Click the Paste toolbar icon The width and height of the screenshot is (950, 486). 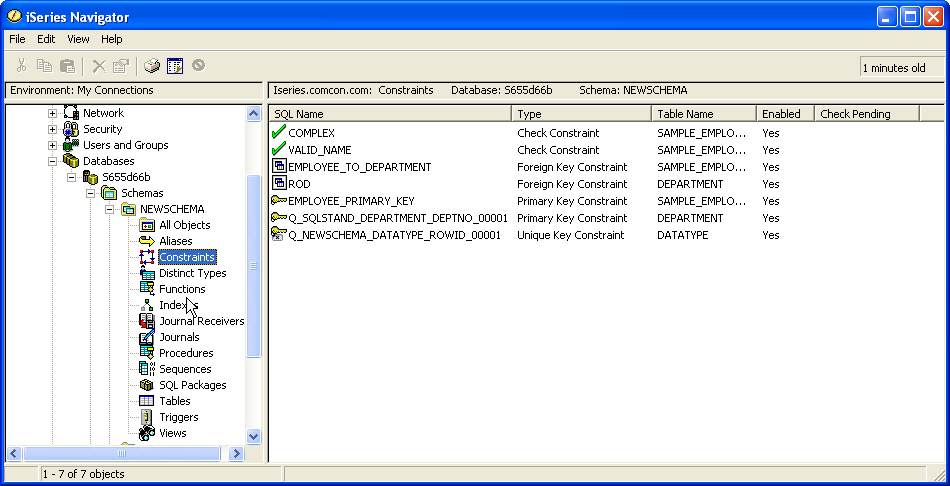pyautogui.click(x=67, y=65)
